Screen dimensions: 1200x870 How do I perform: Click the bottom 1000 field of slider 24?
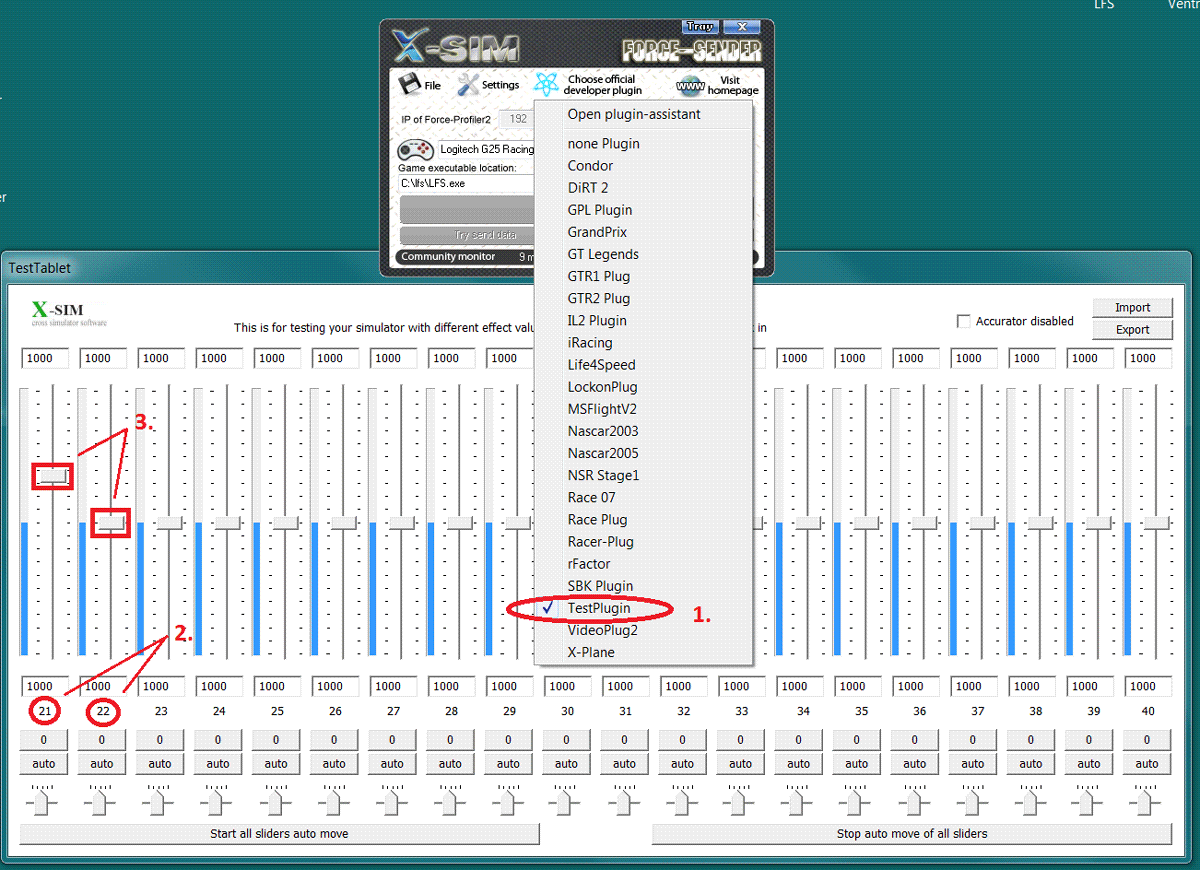(218, 687)
